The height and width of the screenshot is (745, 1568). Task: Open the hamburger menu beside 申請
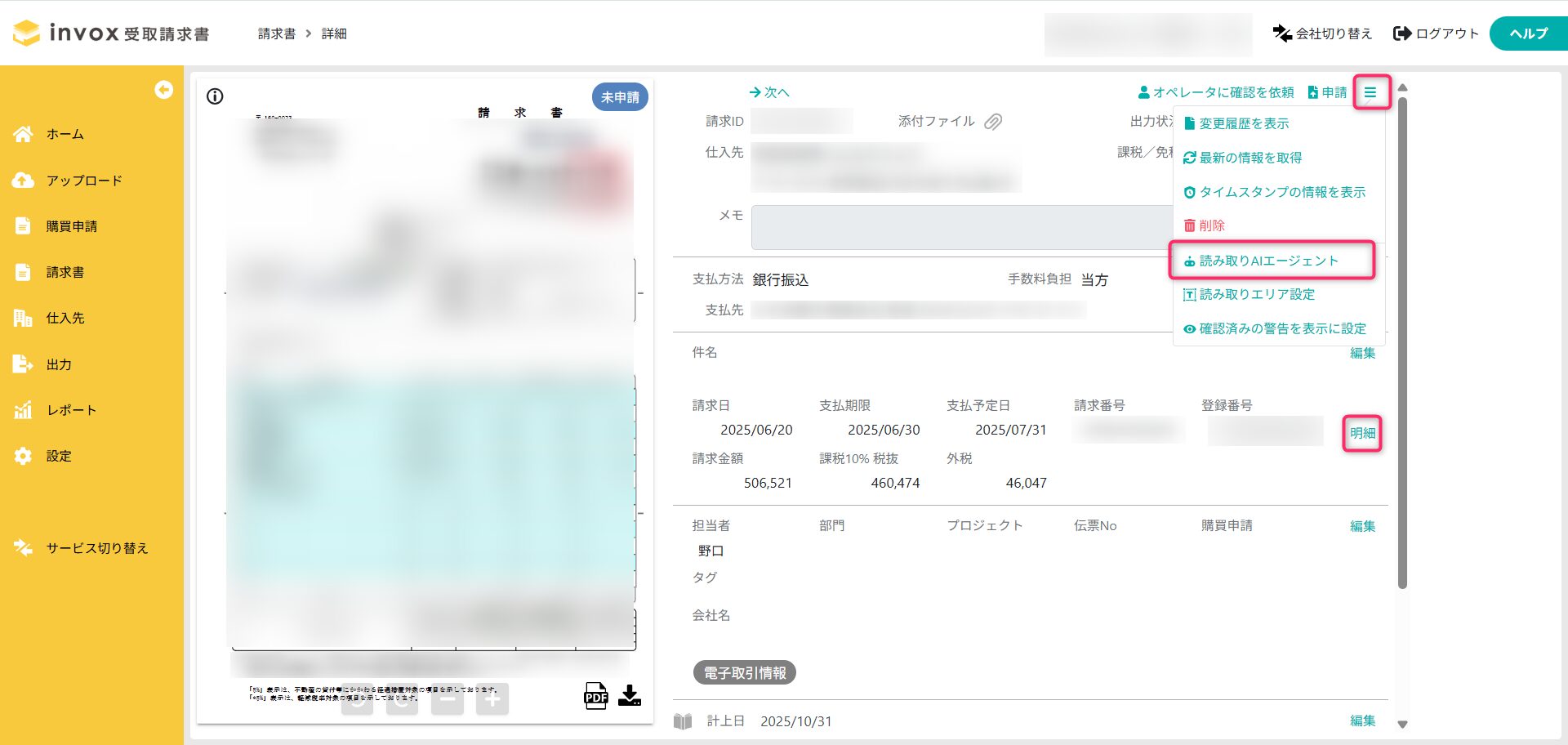(x=1371, y=92)
